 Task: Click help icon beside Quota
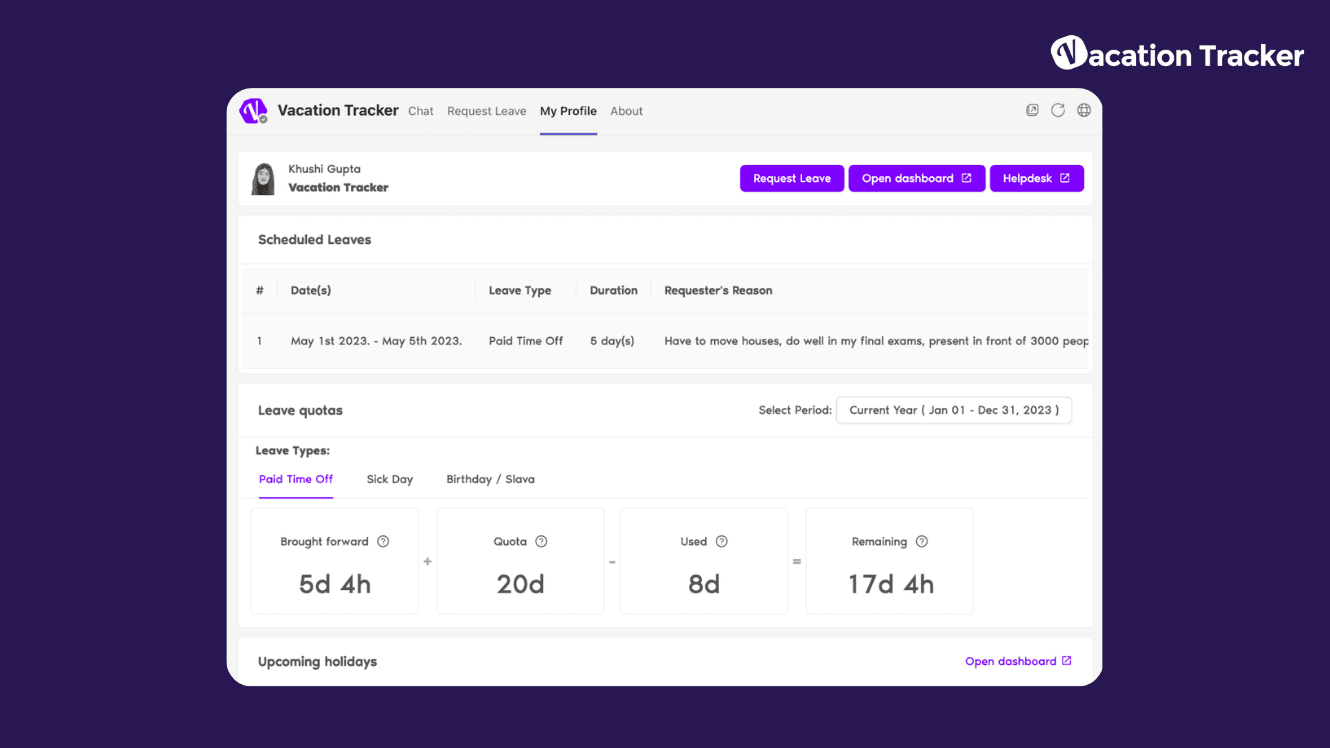coord(541,542)
